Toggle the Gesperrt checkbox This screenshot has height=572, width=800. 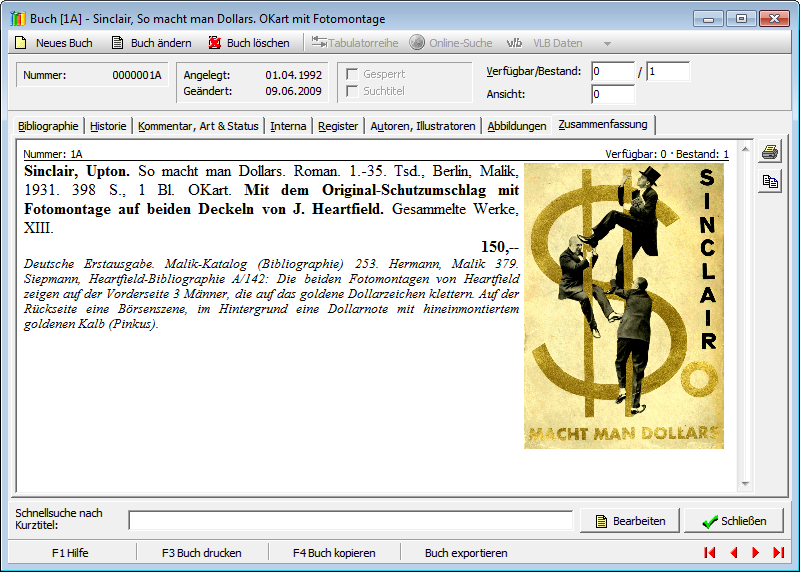point(352,74)
